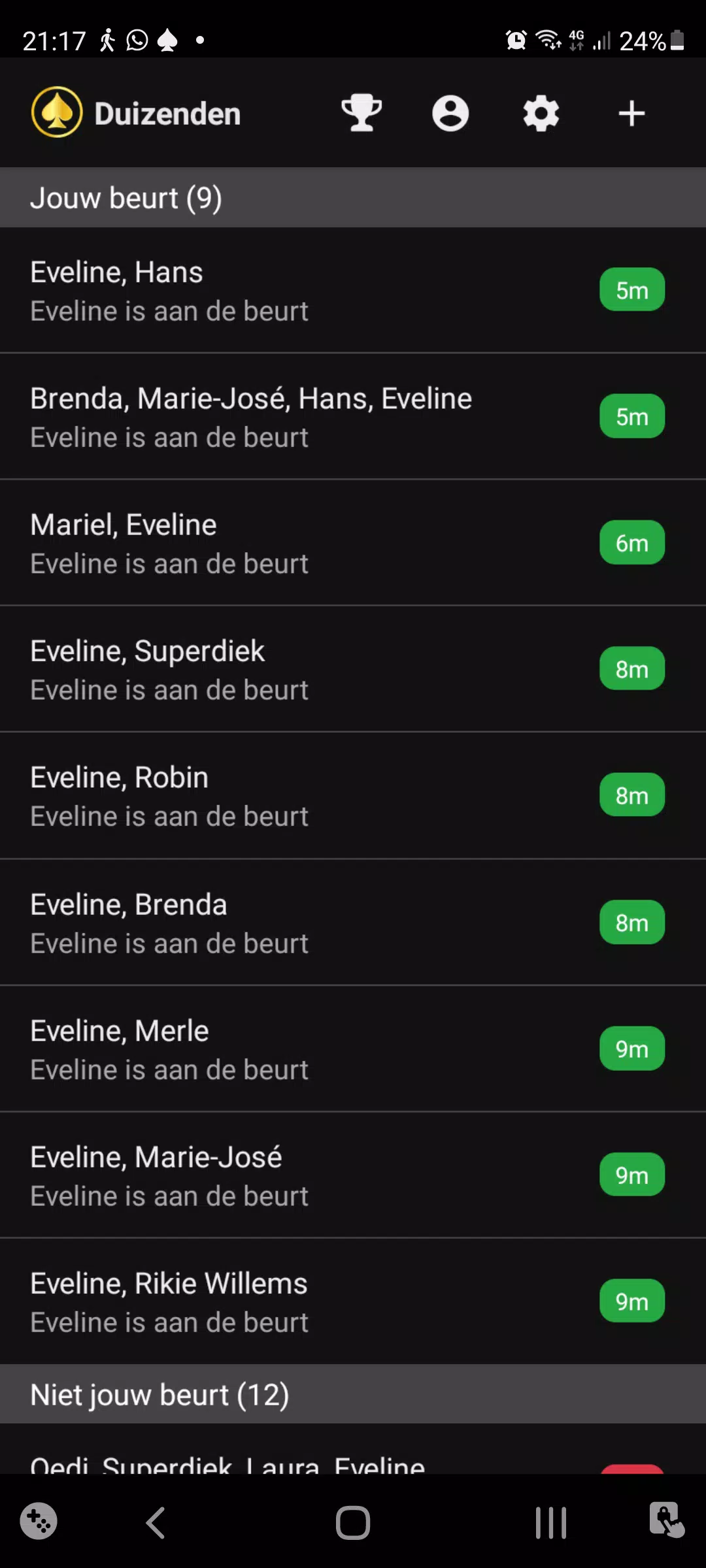Open the Eveline, Superdiek game
This screenshot has width=706, height=1568.
294,669
